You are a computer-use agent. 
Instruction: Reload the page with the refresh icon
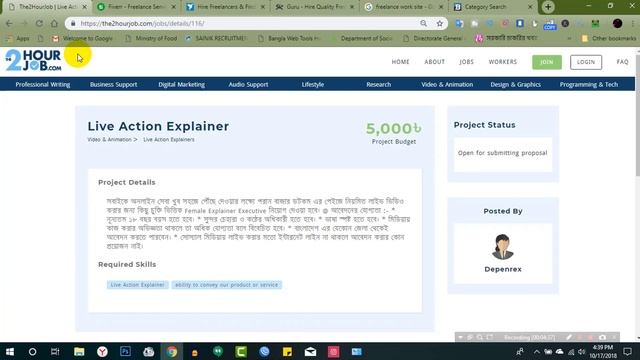(39, 24)
